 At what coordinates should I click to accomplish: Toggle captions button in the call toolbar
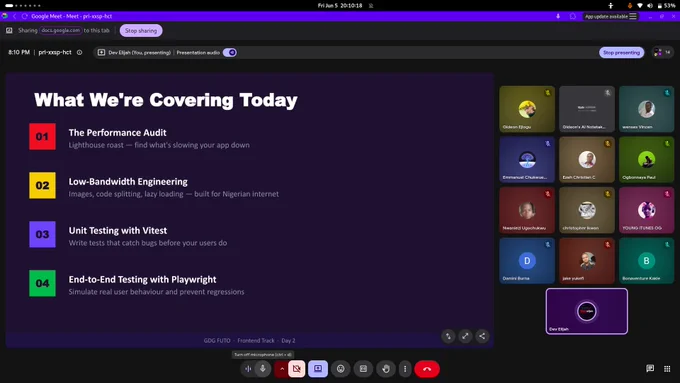click(x=363, y=369)
